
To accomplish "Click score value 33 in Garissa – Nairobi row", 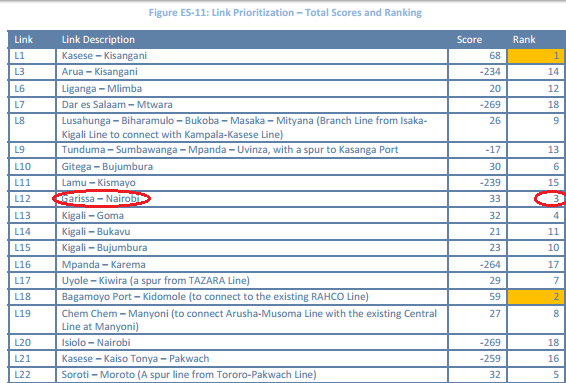I will (x=495, y=199).
